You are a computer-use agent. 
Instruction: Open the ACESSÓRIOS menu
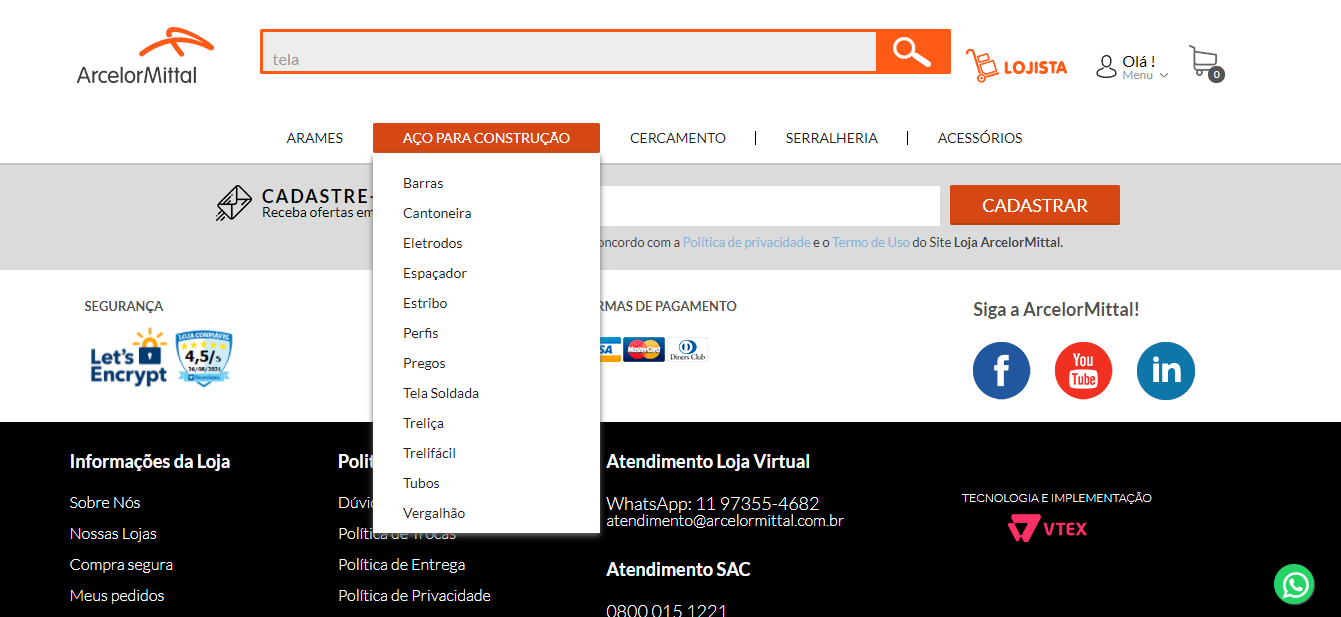click(x=980, y=138)
